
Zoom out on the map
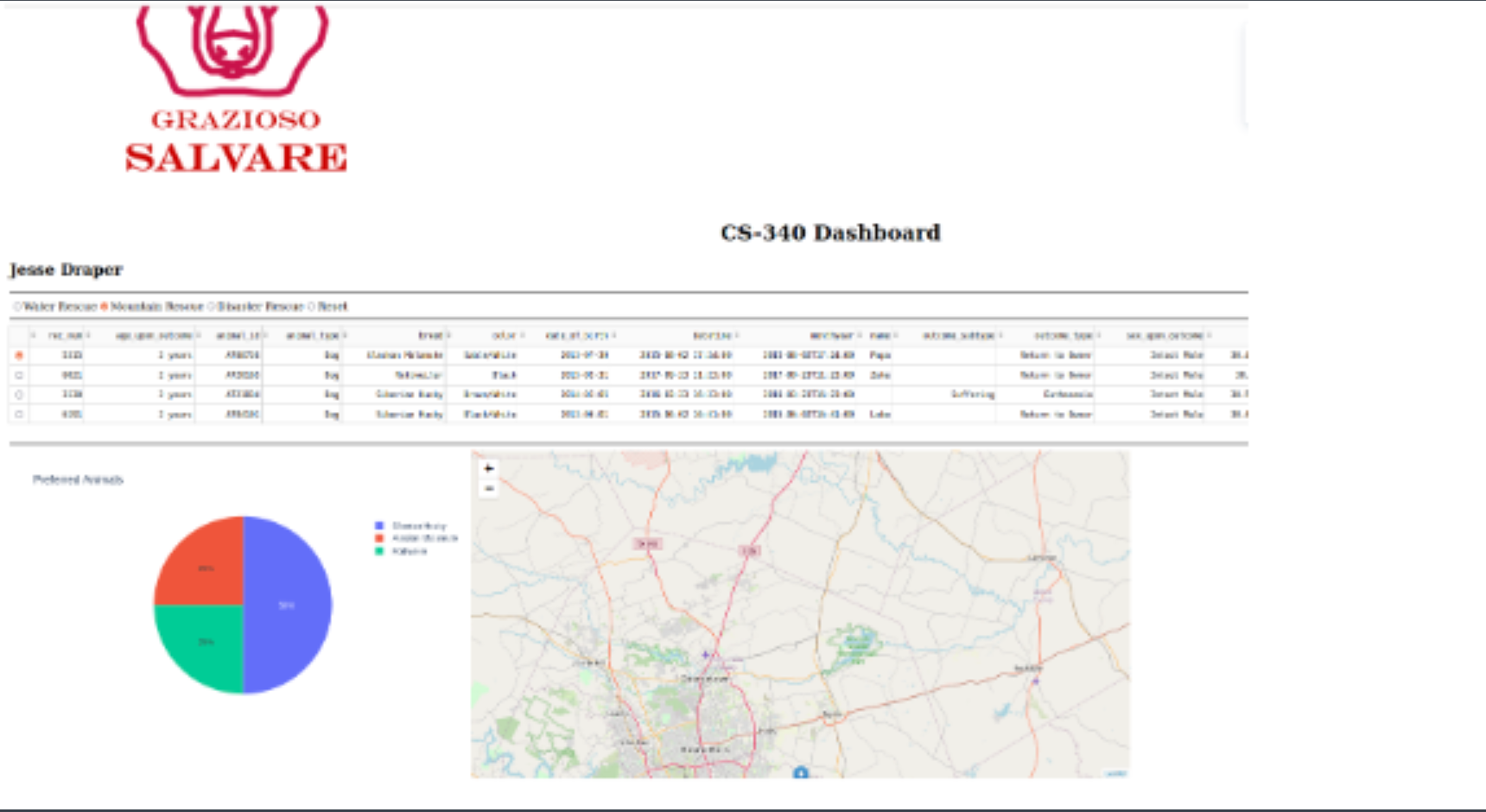pos(489,489)
